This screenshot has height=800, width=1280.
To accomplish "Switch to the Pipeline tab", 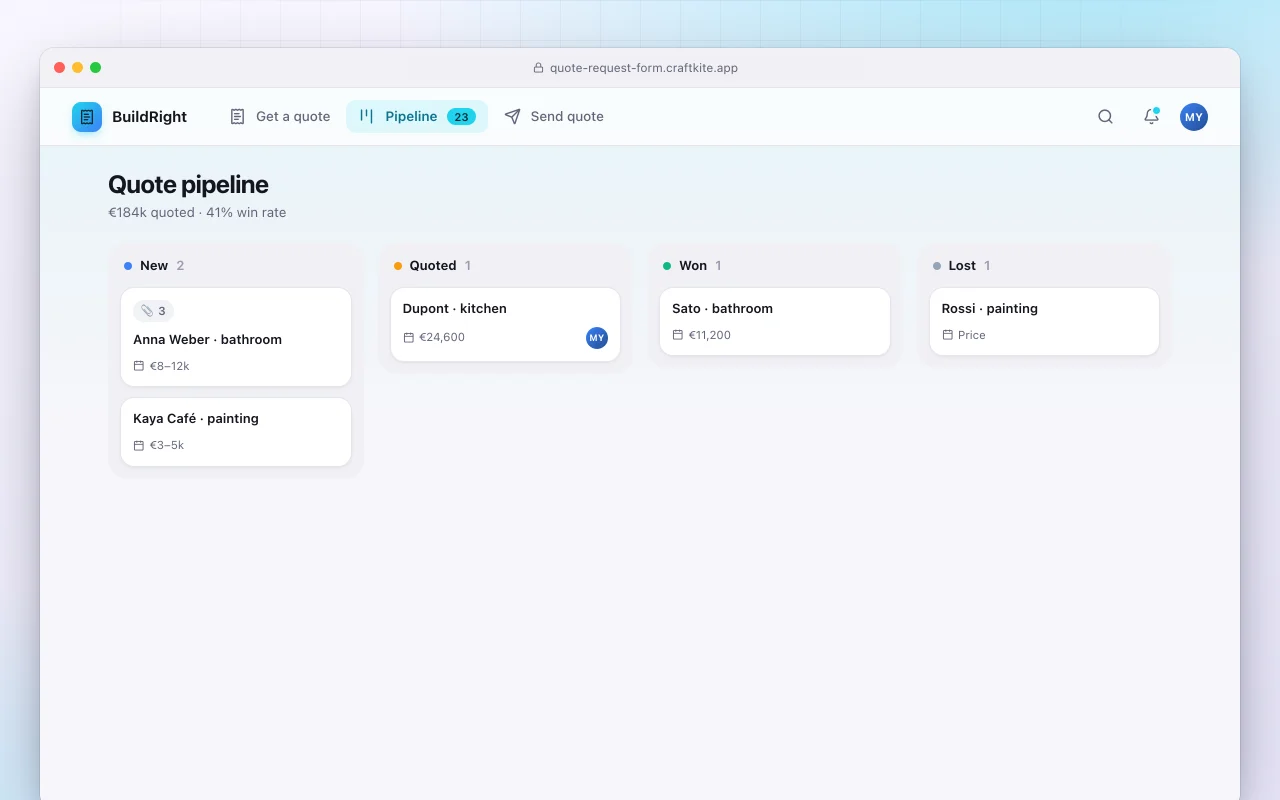I will click(417, 117).
